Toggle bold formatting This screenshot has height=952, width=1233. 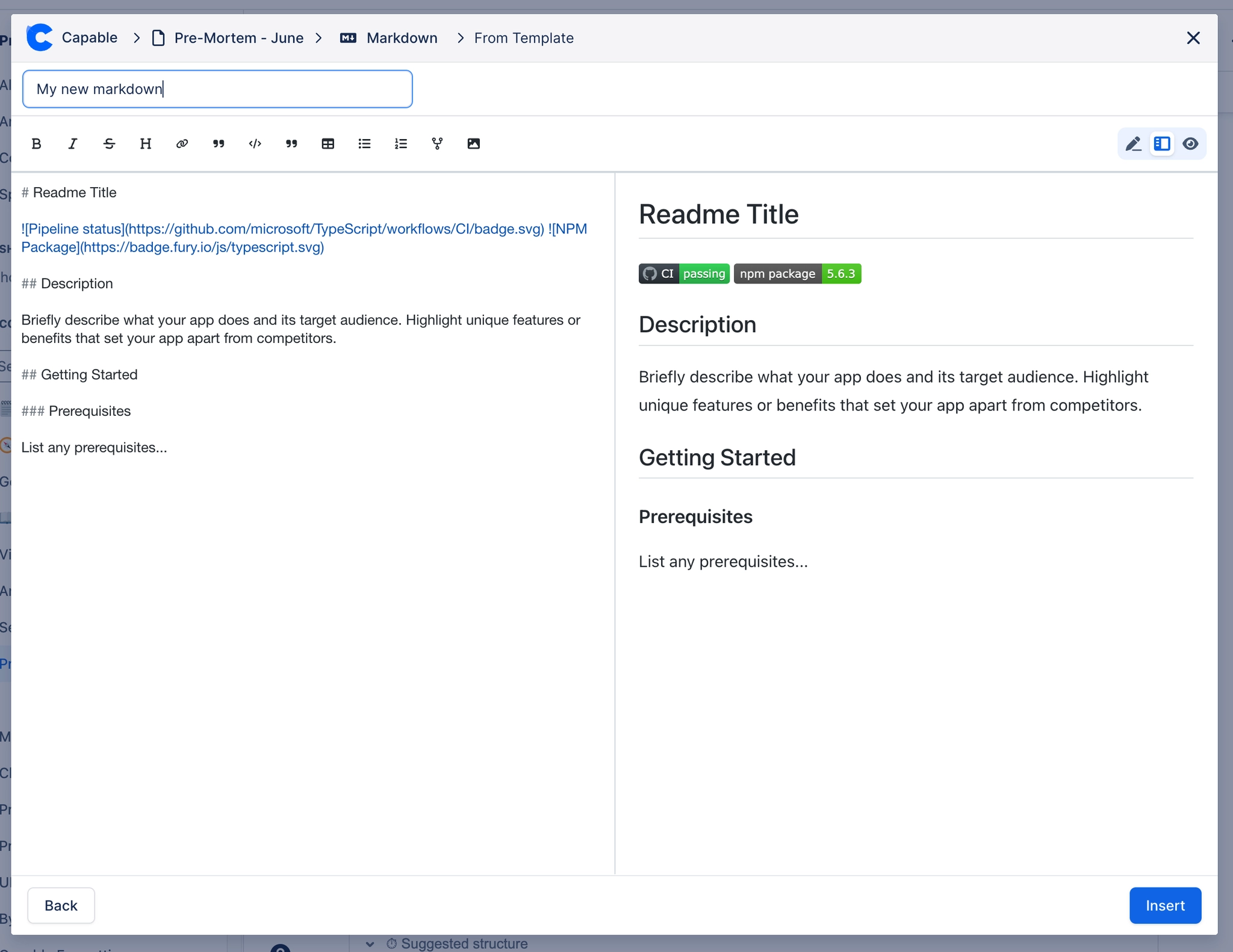tap(36, 143)
